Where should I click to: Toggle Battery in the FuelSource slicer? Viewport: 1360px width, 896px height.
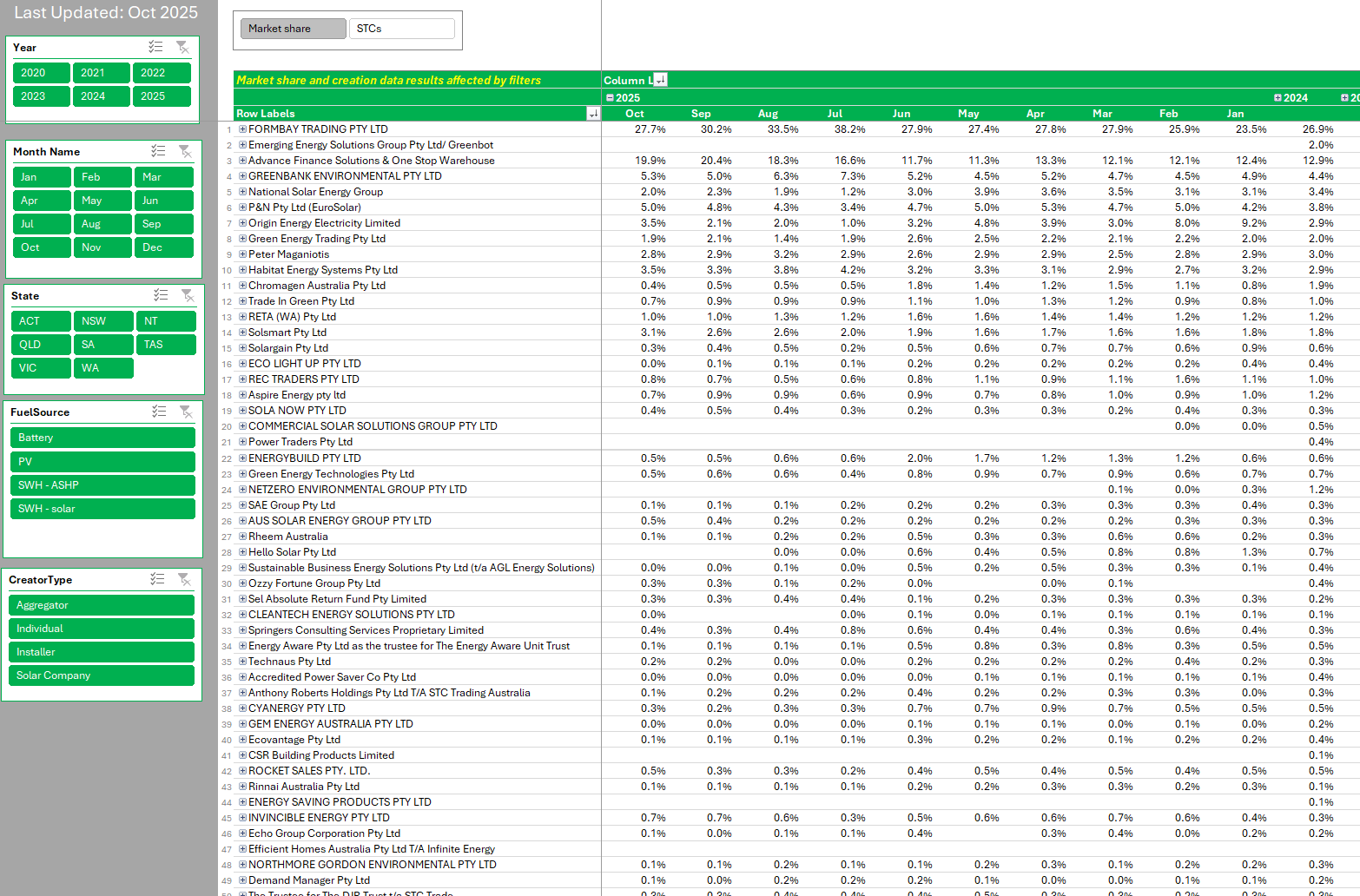102,438
